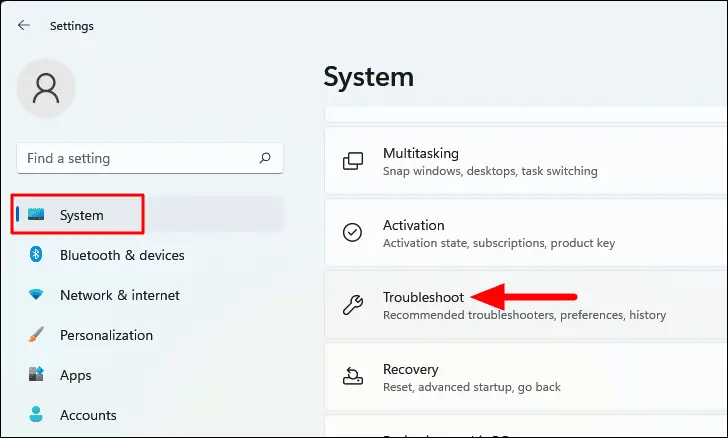Open Recovery settings
Image resolution: width=728 pixels, height=438 pixels.
tap(526, 377)
